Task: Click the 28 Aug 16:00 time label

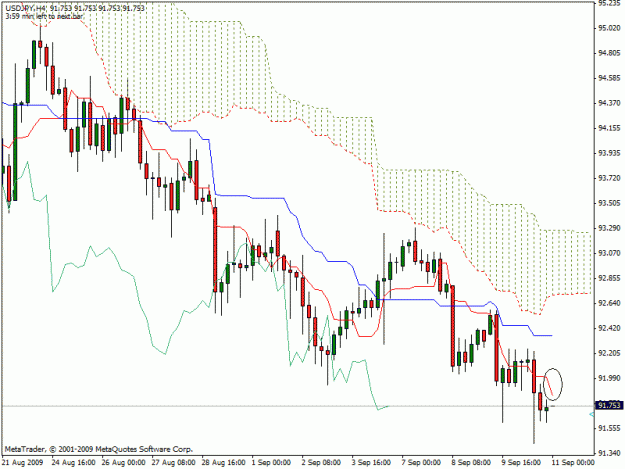Action: pyautogui.click(x=224, y=463)
